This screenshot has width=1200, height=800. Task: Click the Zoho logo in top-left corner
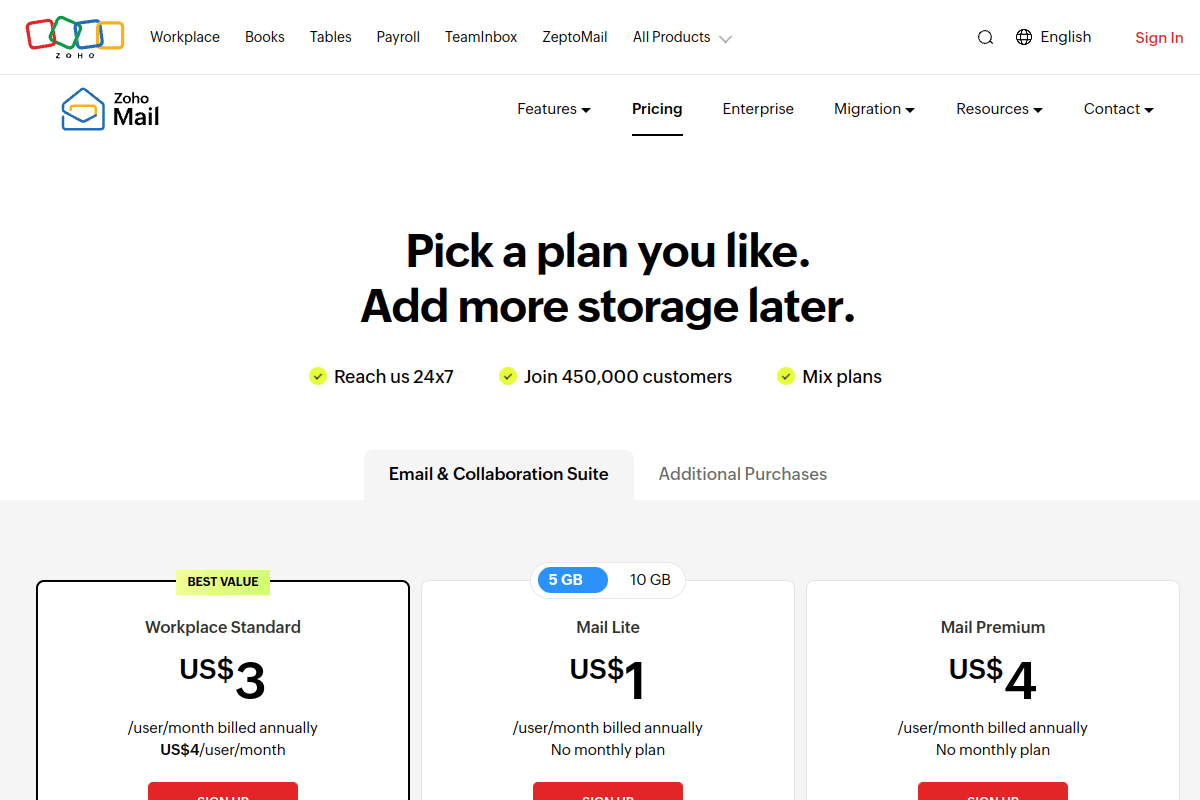(x=74, y=36)
